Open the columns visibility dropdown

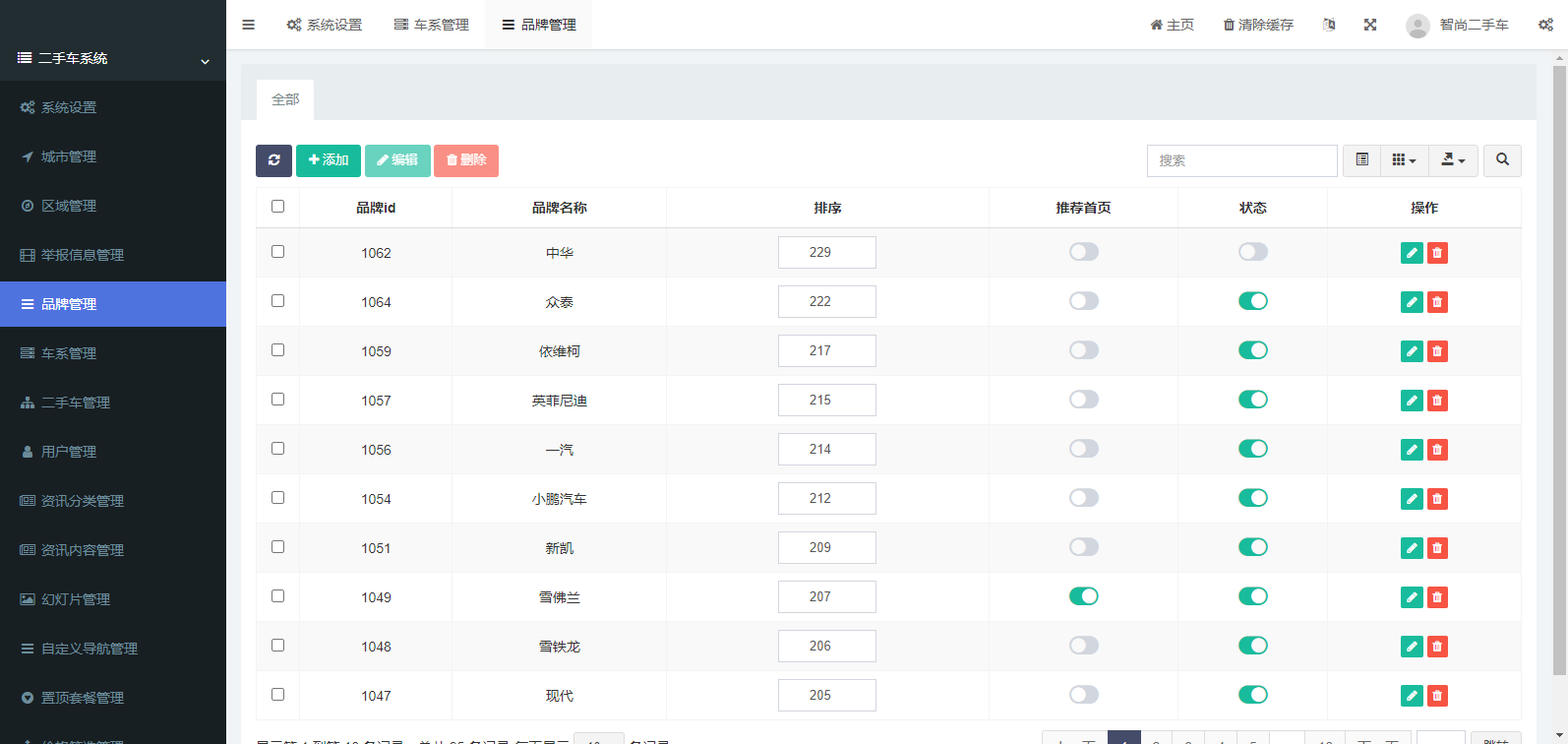tap(1404, 160)
